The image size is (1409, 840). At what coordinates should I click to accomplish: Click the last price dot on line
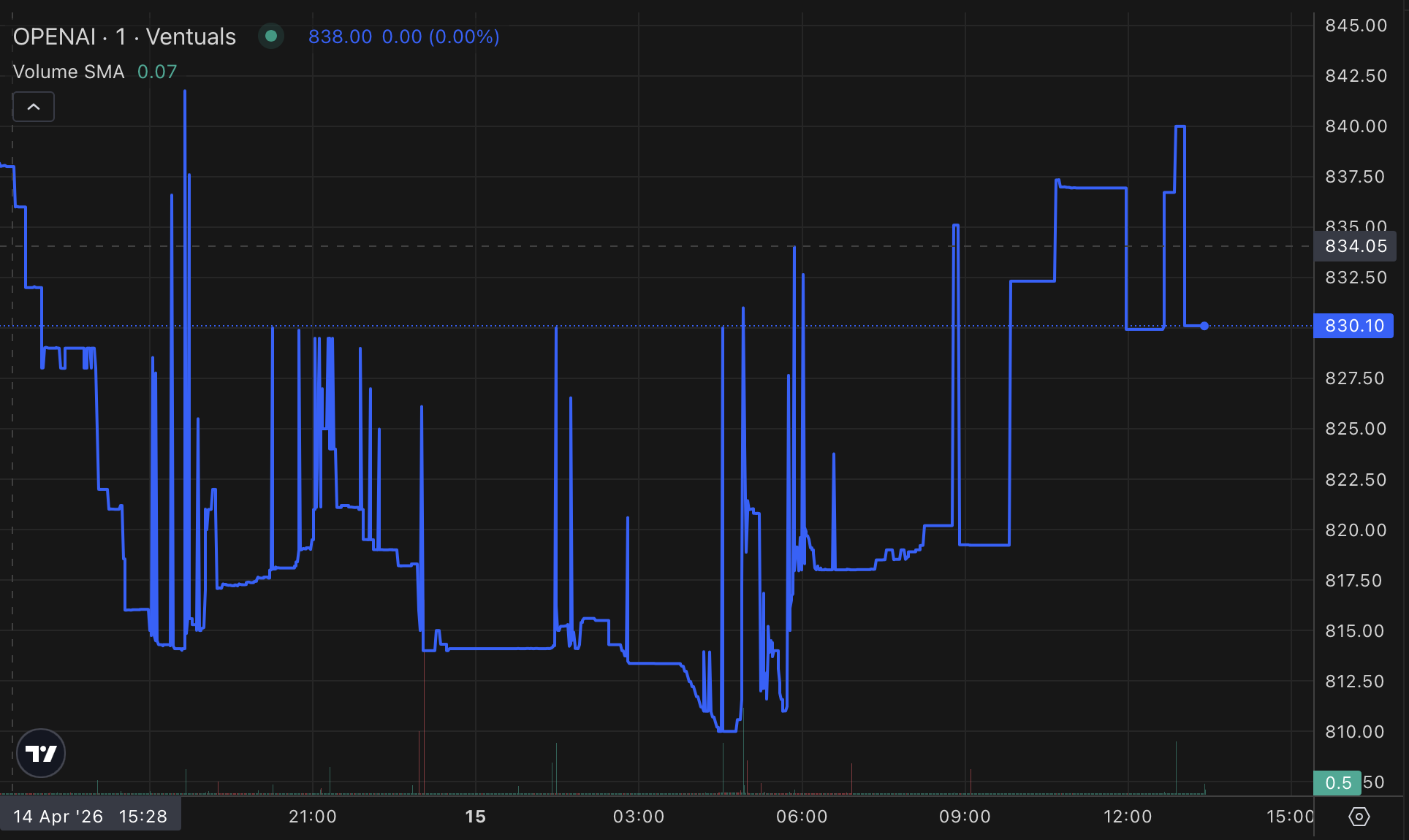(x=1204, y=326)
